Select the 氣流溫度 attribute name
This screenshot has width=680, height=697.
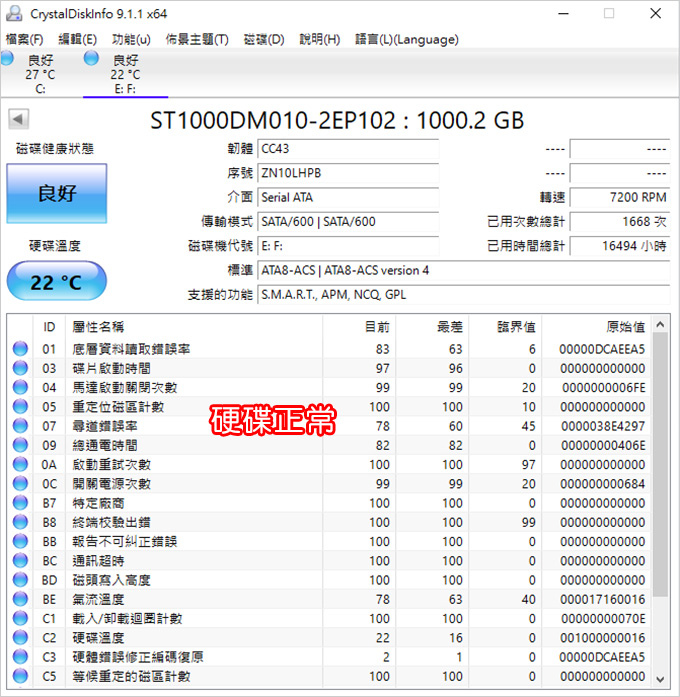click(x=98, y=599)
